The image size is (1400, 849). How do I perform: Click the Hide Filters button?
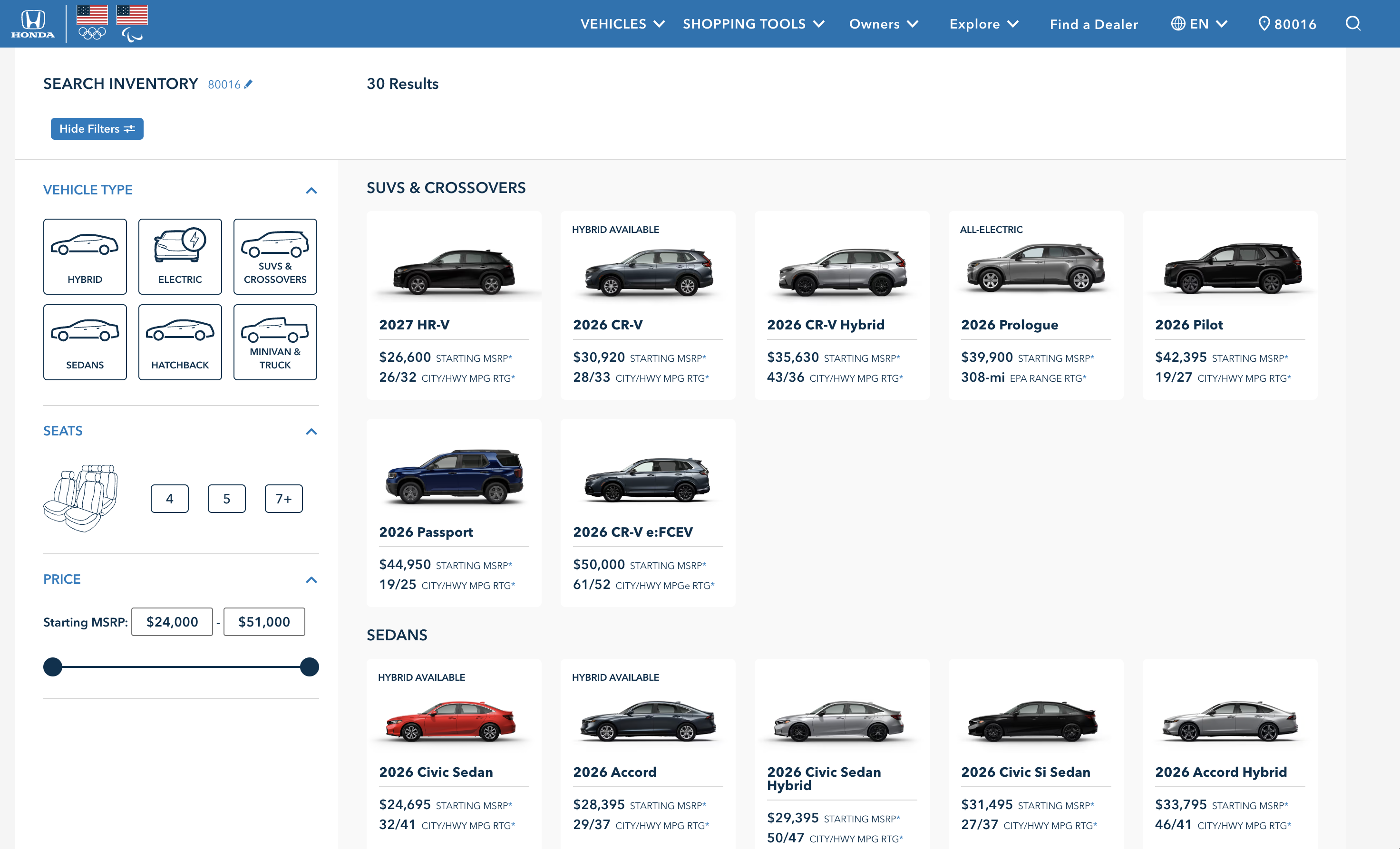(x=97, y=129)
